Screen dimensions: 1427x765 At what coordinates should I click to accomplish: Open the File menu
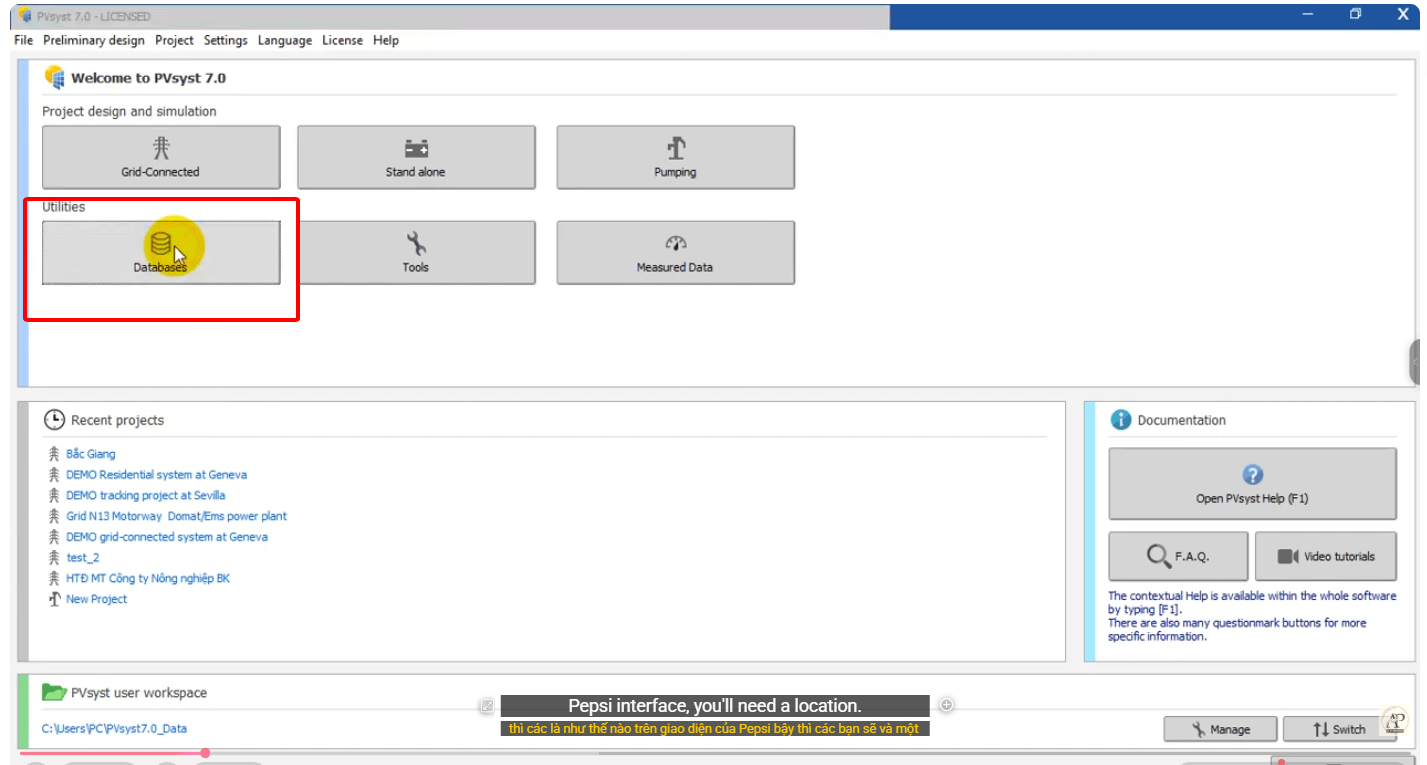[x=24, y=40]
